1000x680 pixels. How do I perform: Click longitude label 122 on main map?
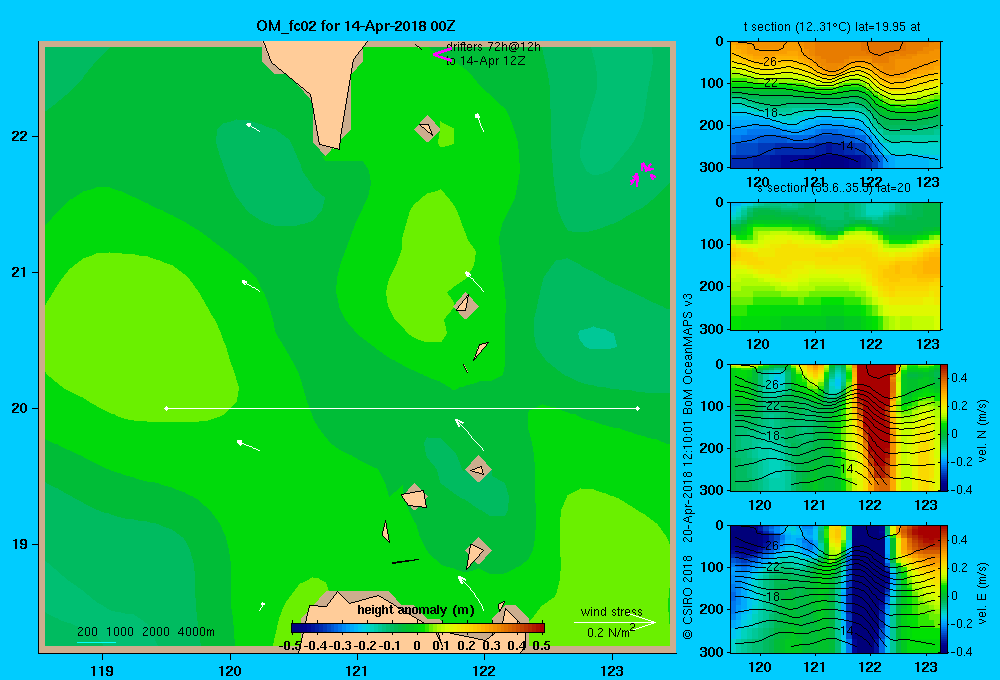point(484,670)
